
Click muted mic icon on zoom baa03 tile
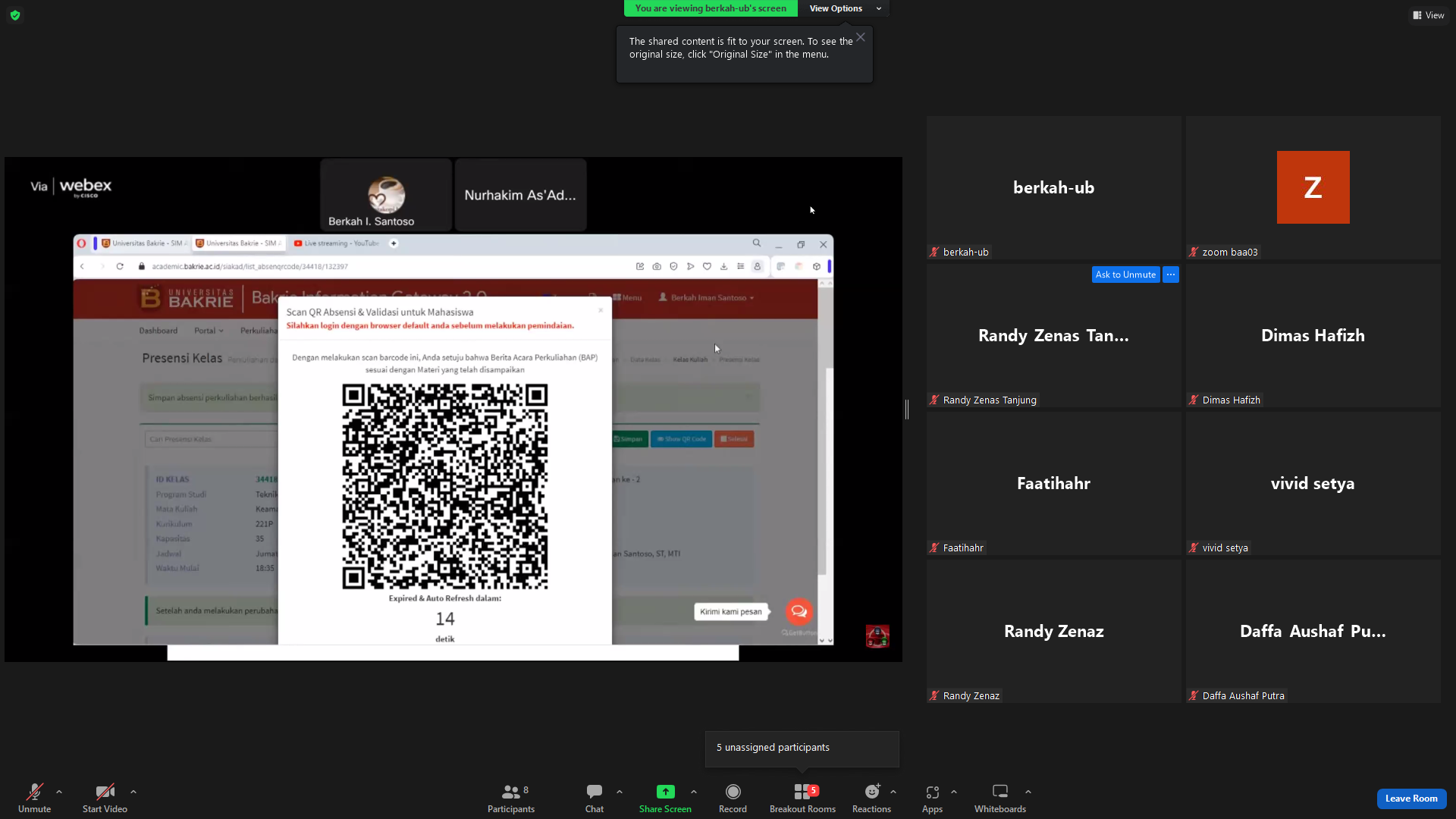(1194, 252)
